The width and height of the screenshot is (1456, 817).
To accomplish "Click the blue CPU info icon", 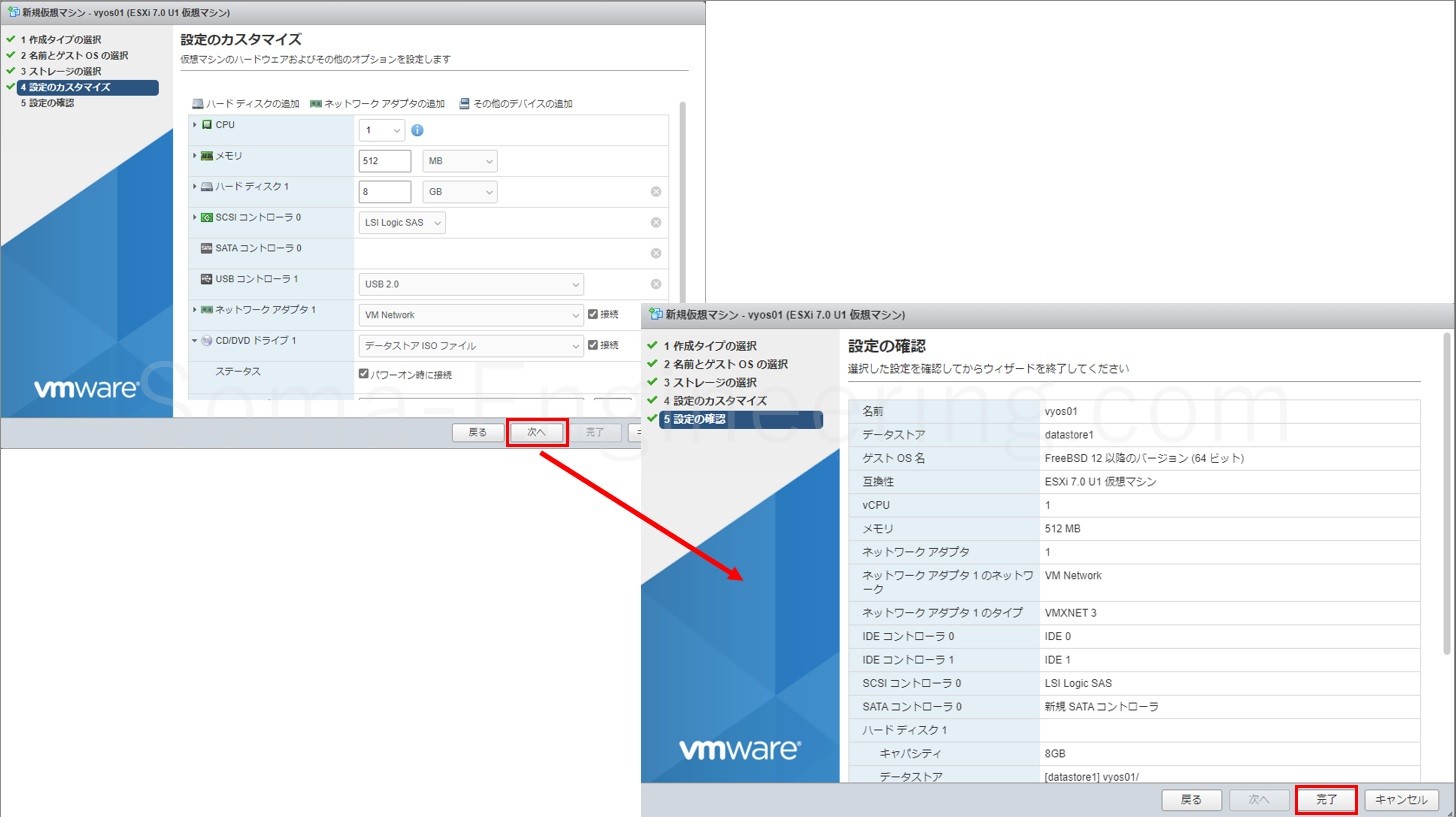I will pyautogui.click(x=417, y=130).
